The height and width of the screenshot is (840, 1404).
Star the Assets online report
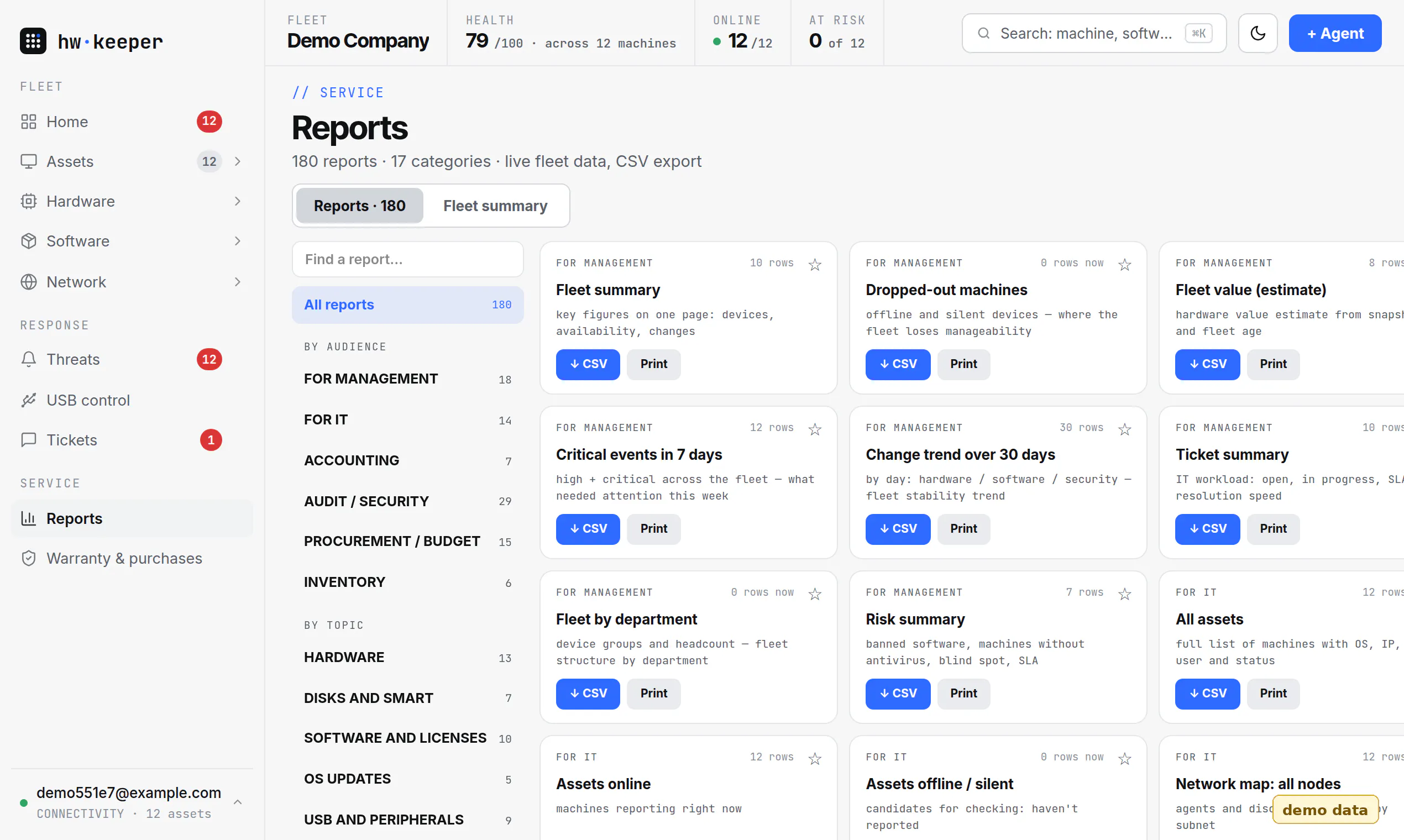[815, 759]
